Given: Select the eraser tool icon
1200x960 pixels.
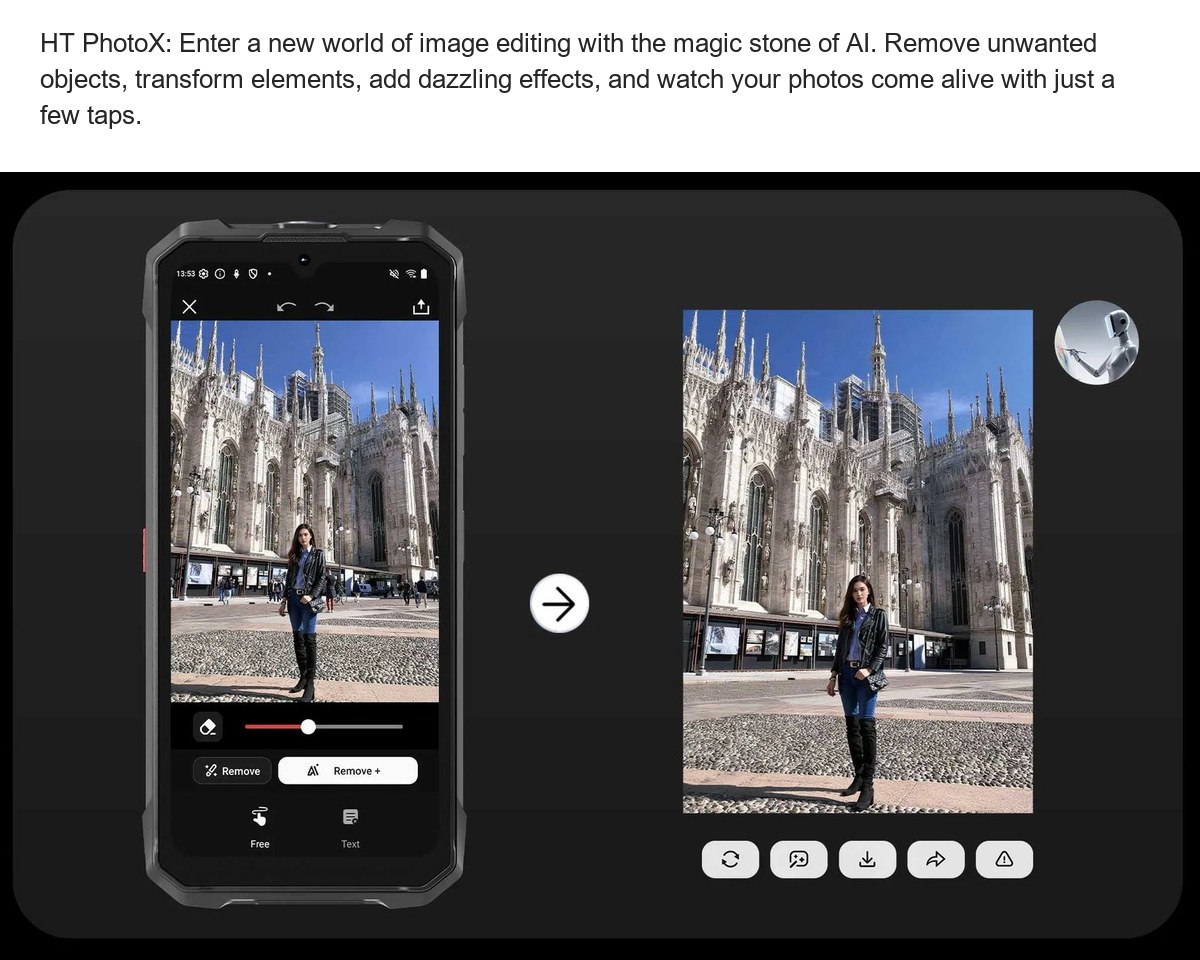Looking at the screenshot, I should coord(208,727).
